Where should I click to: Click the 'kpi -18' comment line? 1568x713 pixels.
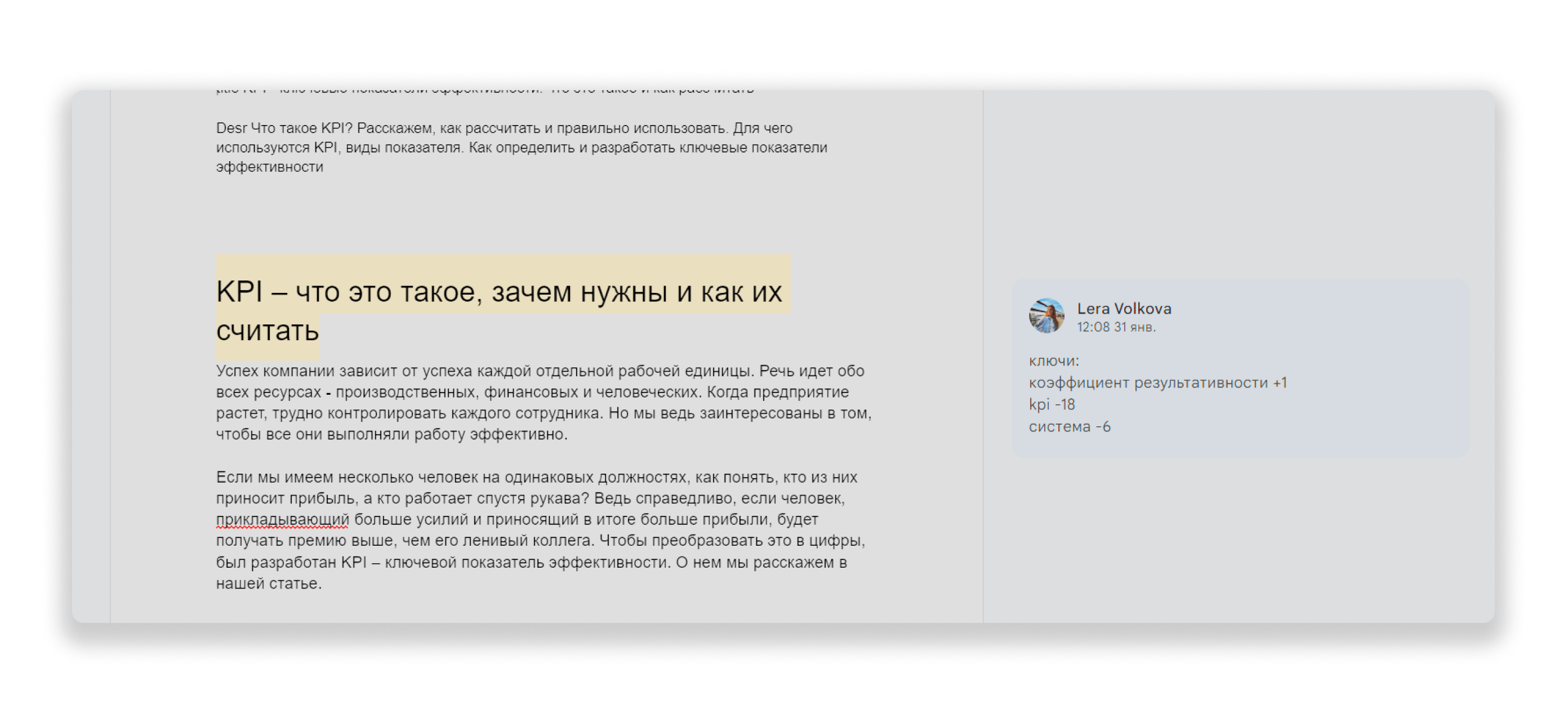pos(1052,405)
